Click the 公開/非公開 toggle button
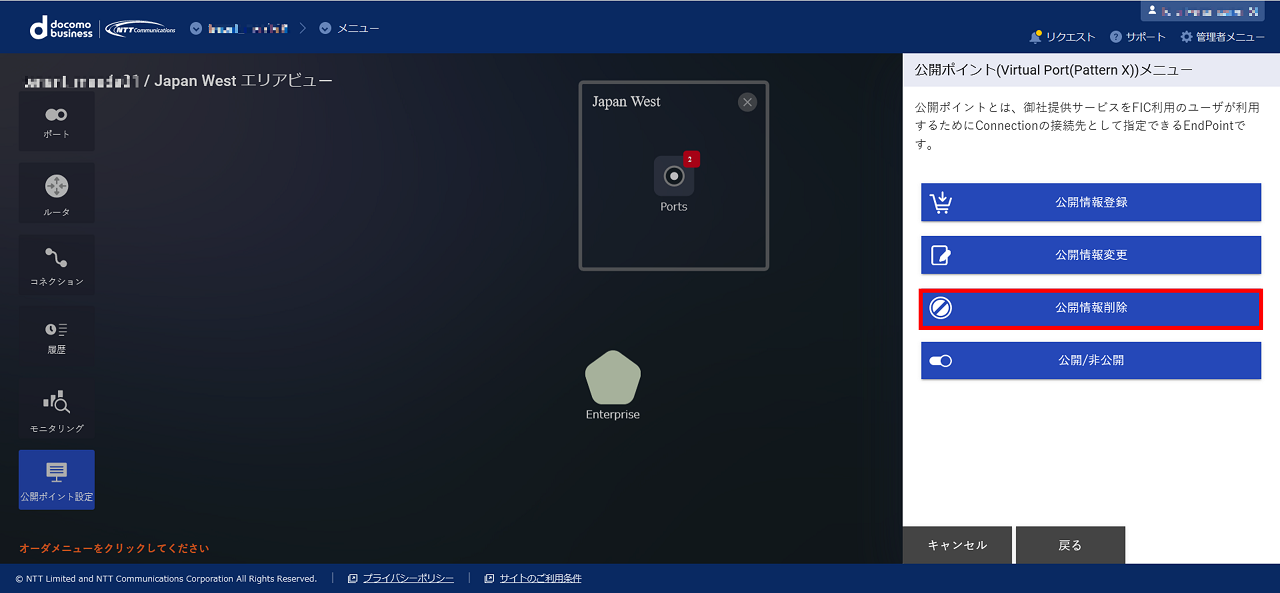 1091,360
